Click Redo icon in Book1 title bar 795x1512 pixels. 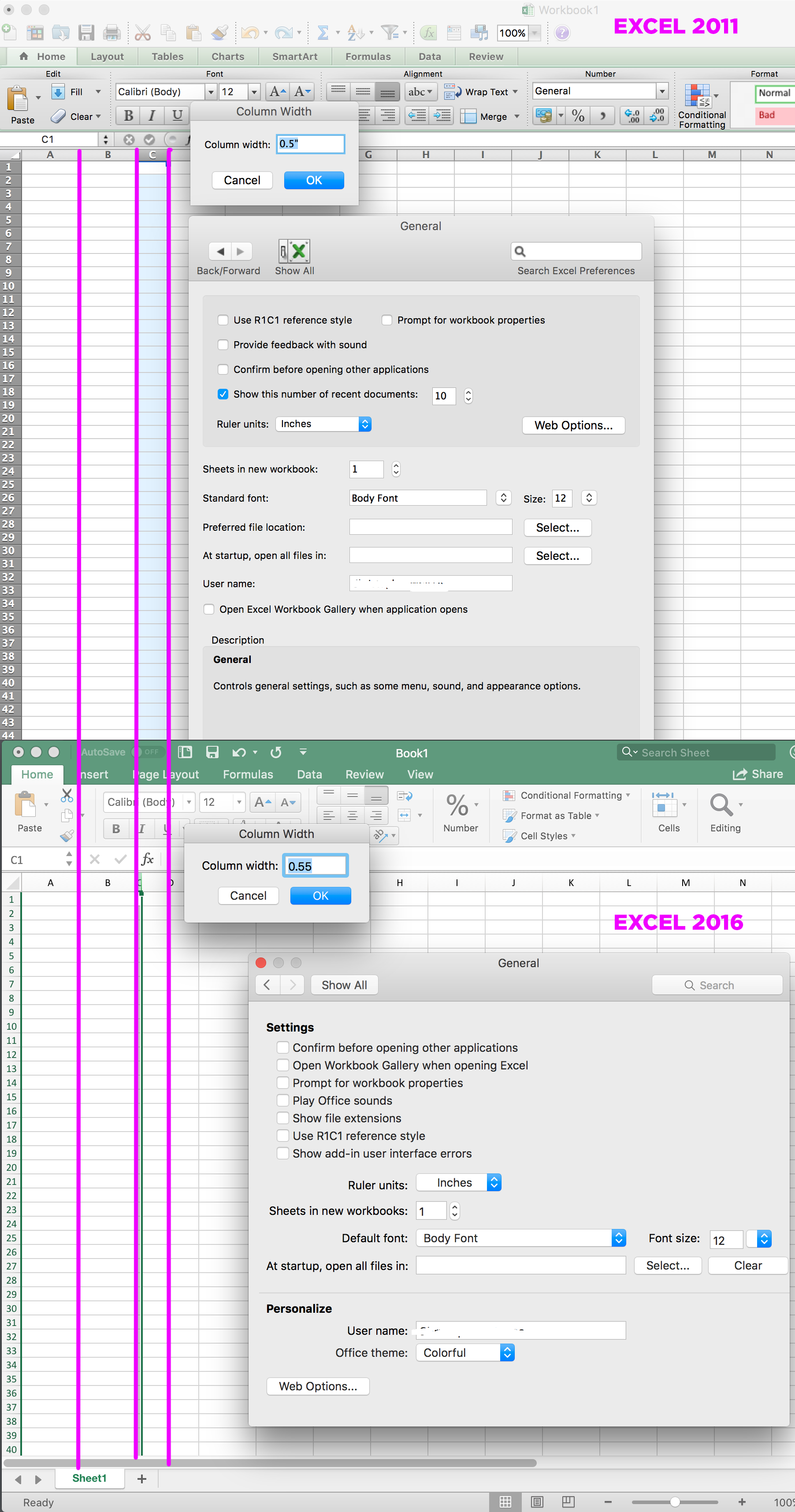[276, 752]
